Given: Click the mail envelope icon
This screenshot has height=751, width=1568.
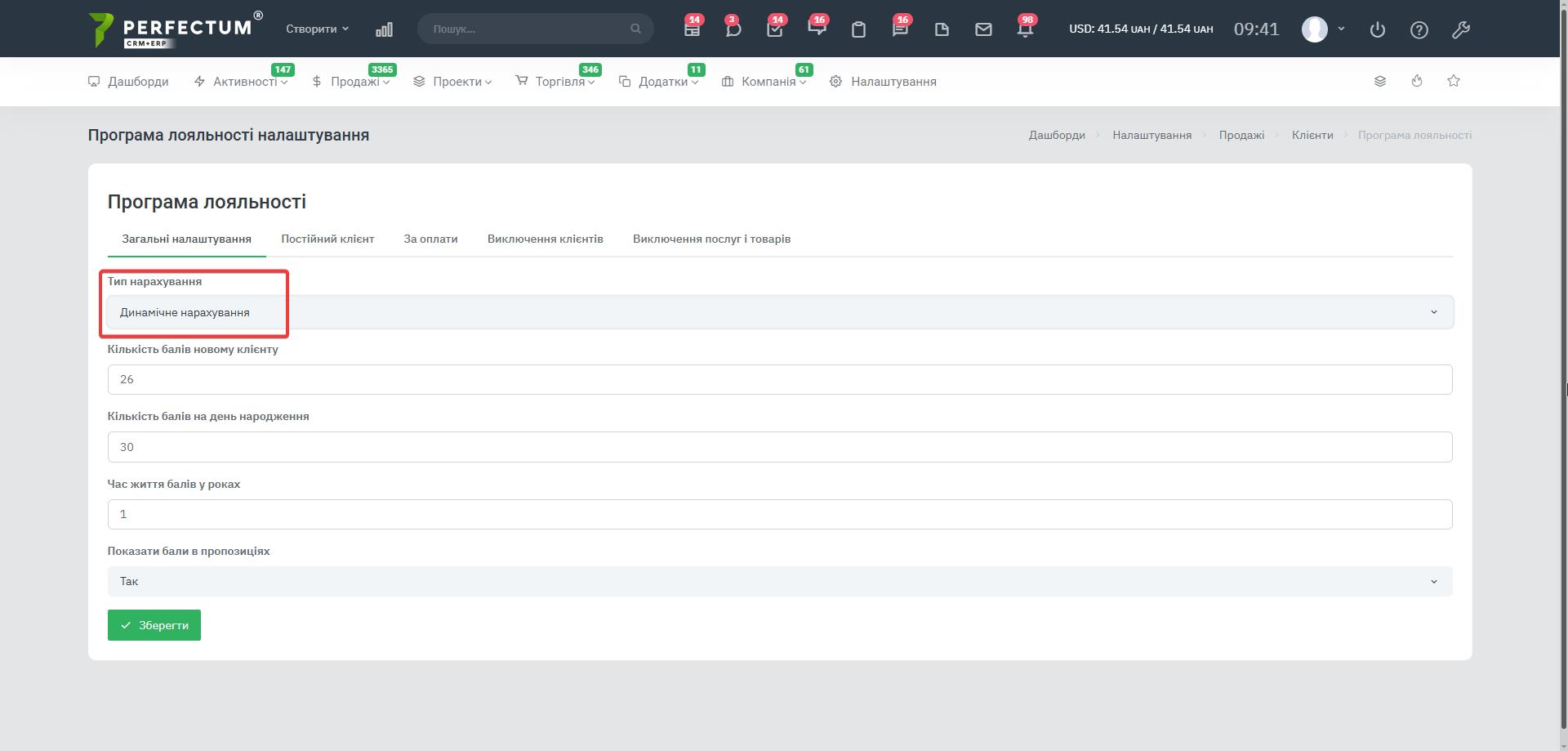Looking at the screenshot, I should click(983, 29).
